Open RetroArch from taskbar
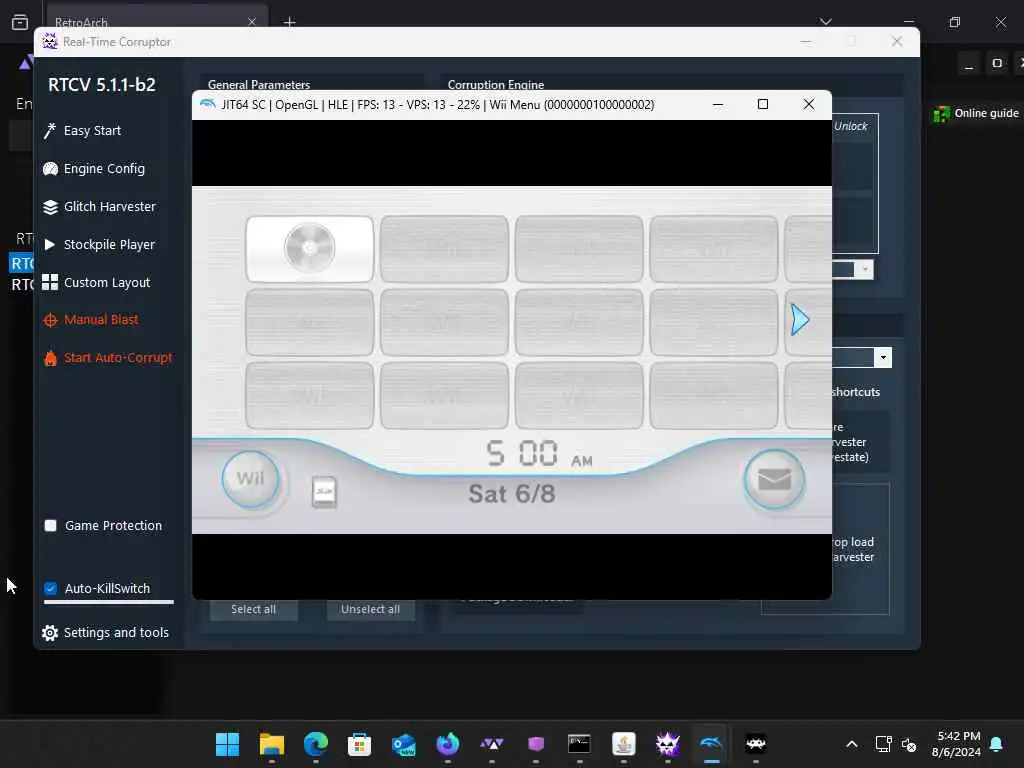1024x768 pixels. pyautogui.click(x=756, y=744)
